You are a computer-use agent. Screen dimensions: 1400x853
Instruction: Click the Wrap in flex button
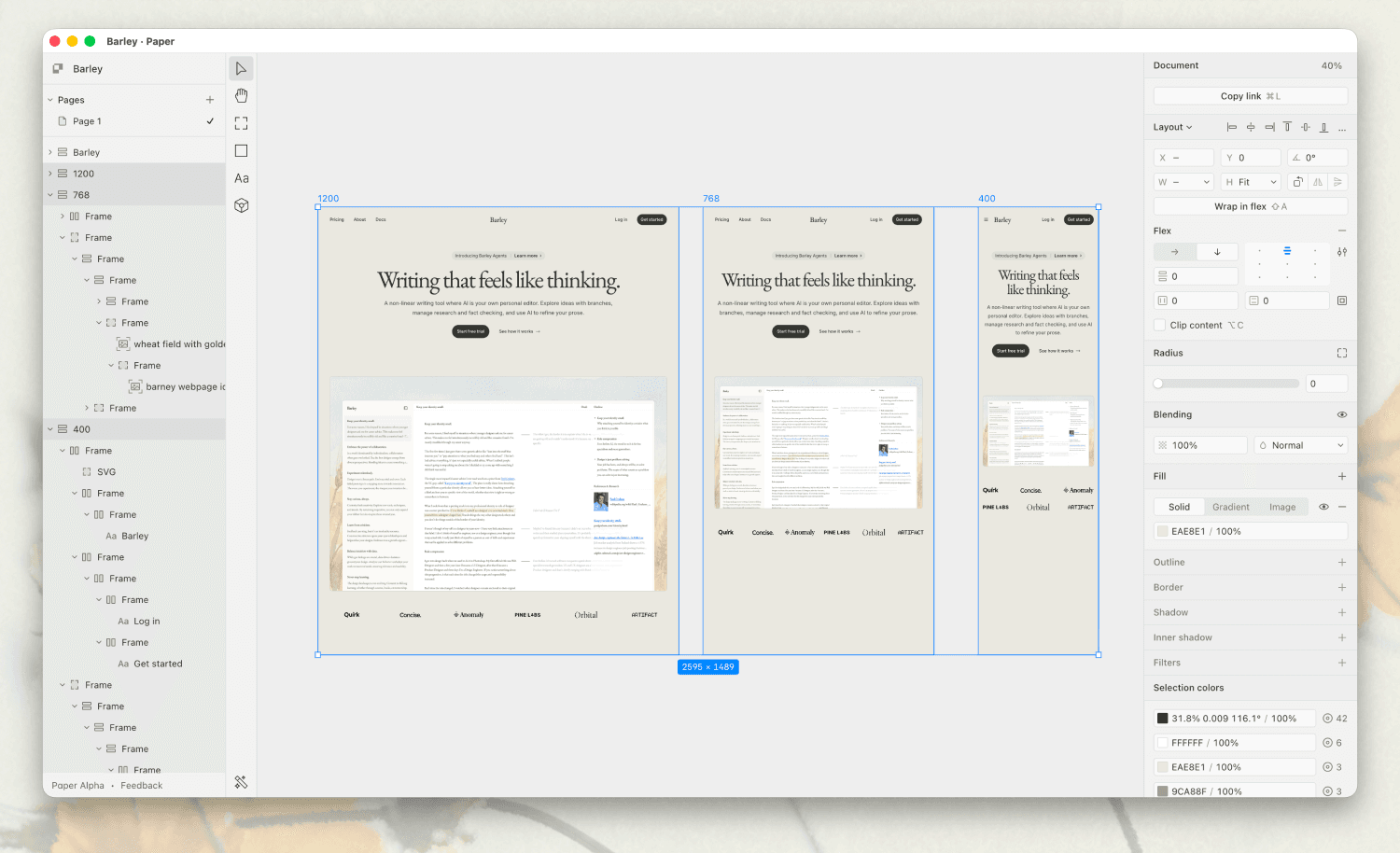(x=1251, y=206)
